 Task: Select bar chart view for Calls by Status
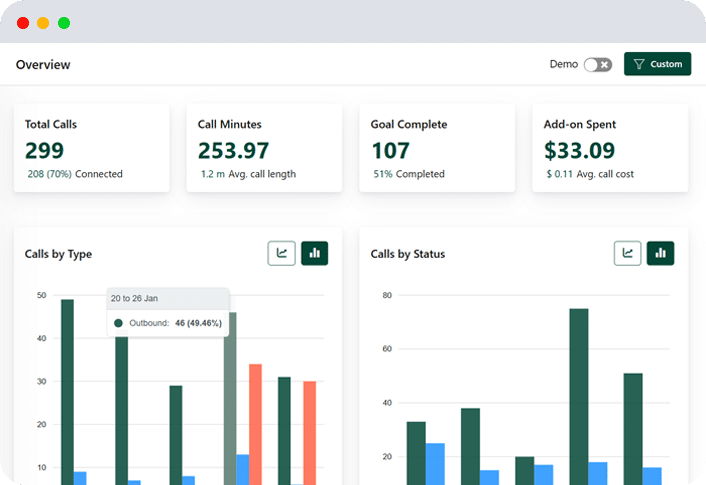click(x=661, y=254)
